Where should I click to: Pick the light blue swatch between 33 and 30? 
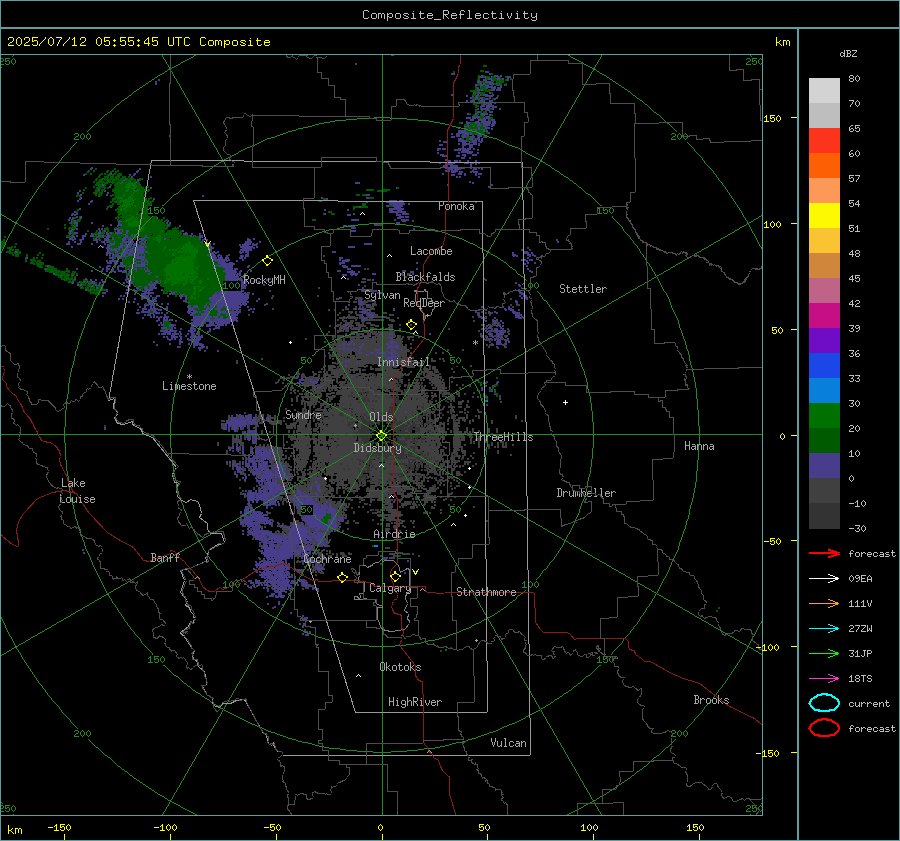[824, 391]
